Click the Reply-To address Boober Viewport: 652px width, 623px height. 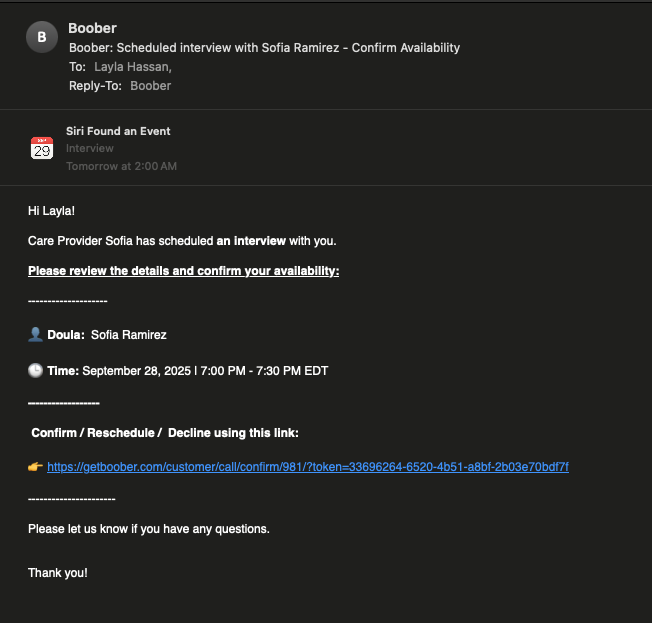pos(151,86)
